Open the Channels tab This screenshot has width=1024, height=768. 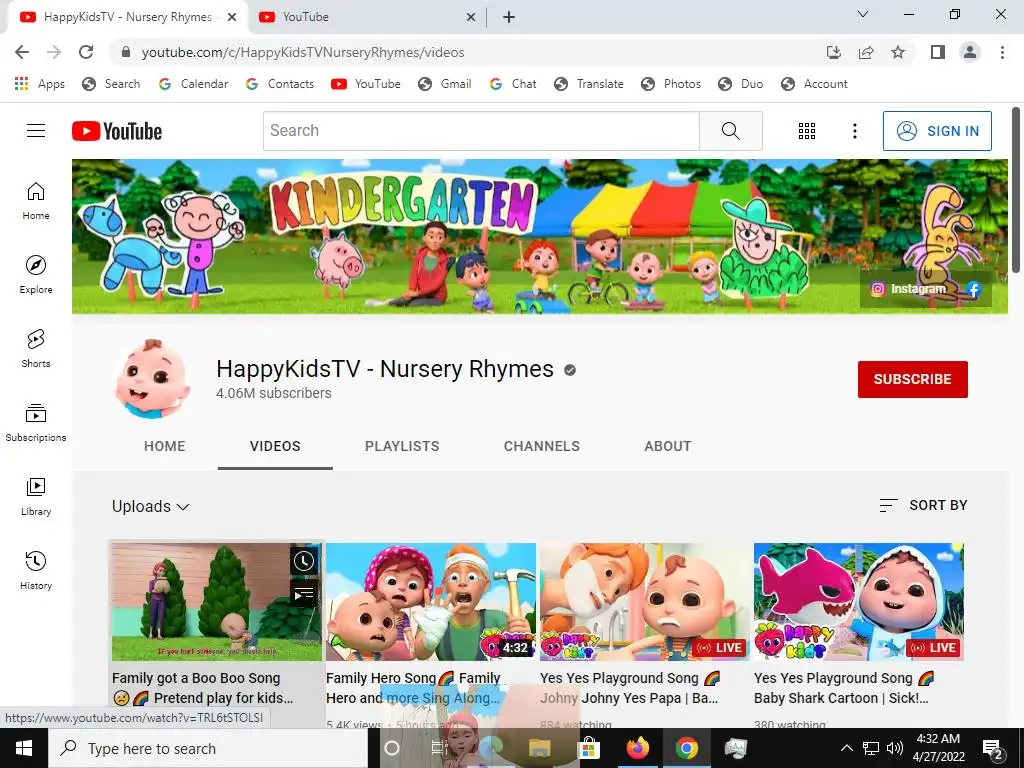coord(541,446)
